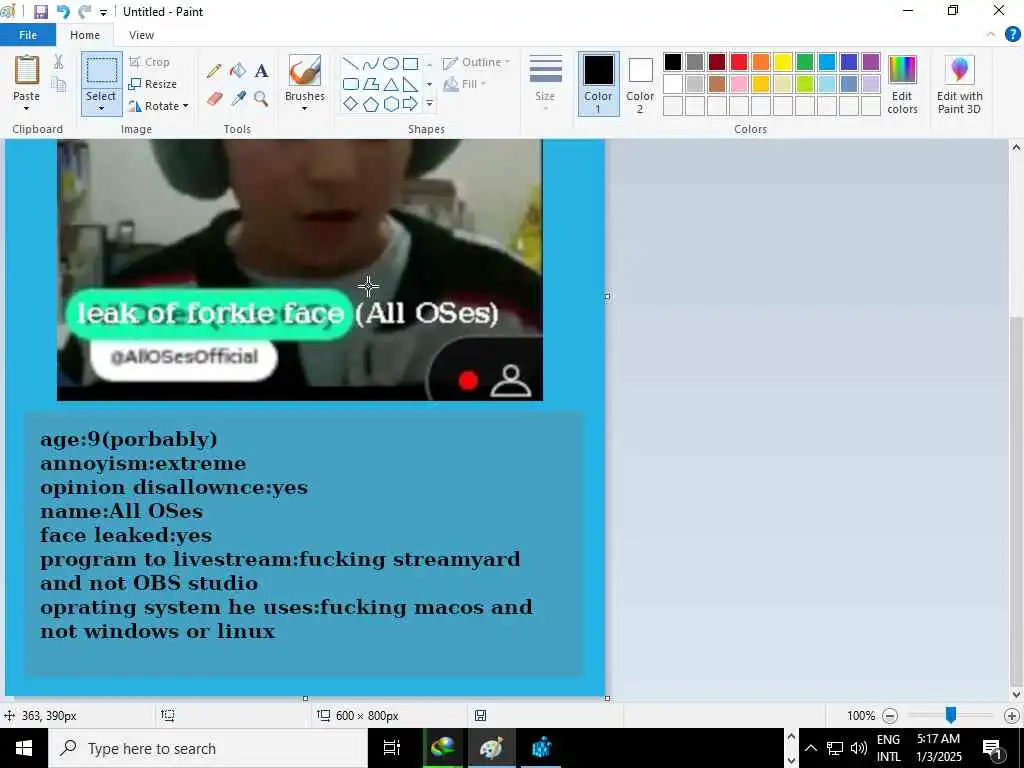Image resolution: width=1024 pixels, height=768 pixels.
Task: Click the Undo arrow
Action: click(x=63, y=12)
